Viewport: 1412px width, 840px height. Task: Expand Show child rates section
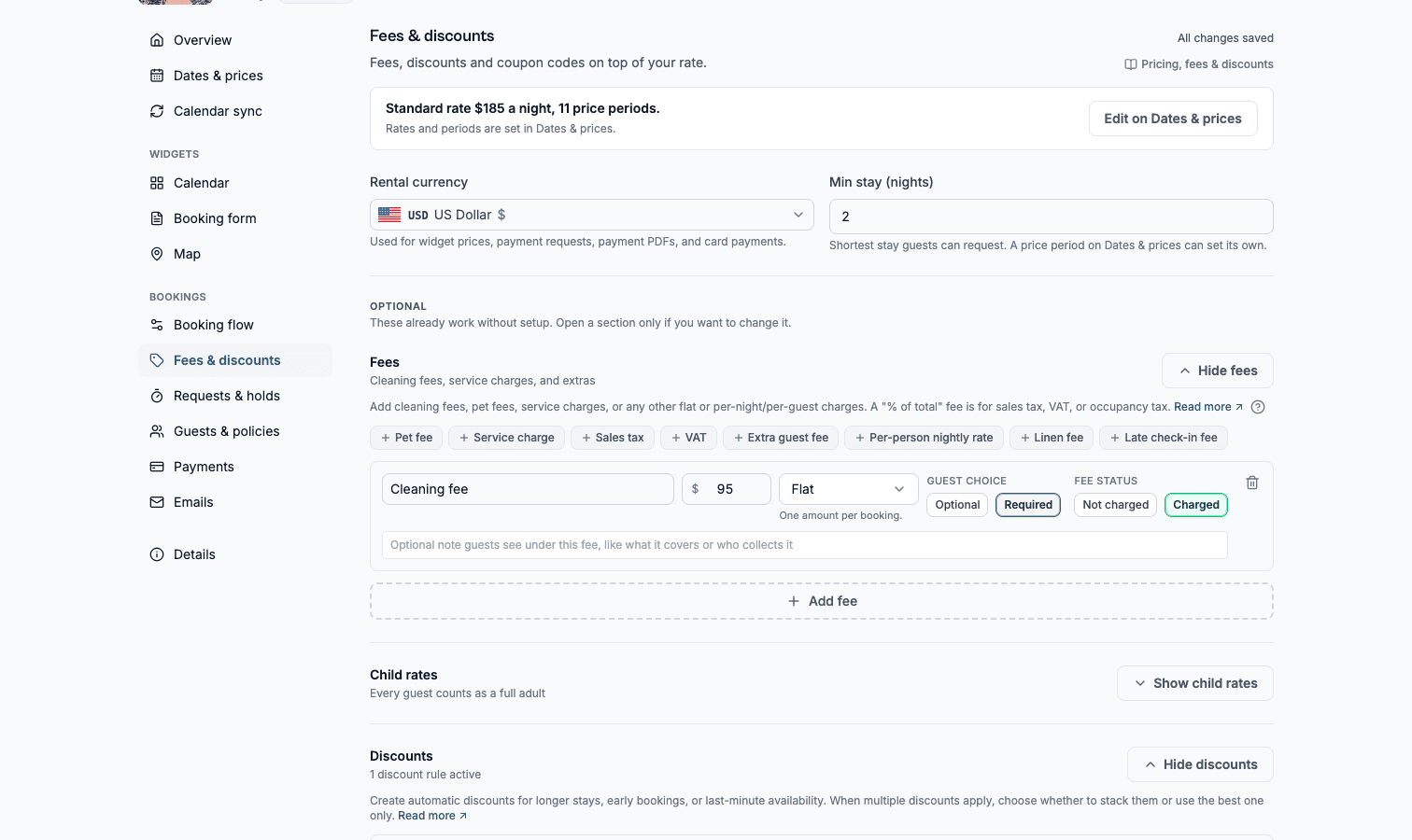point(1195,683)
